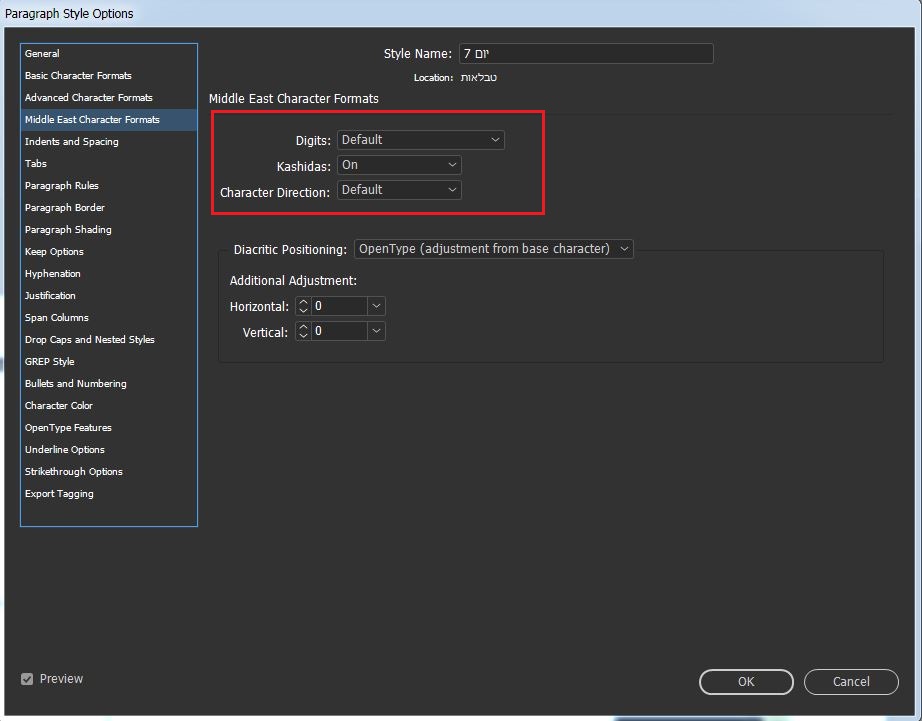
Task: Select Middle East Character Formats section
Action: (x=109, y=119)
